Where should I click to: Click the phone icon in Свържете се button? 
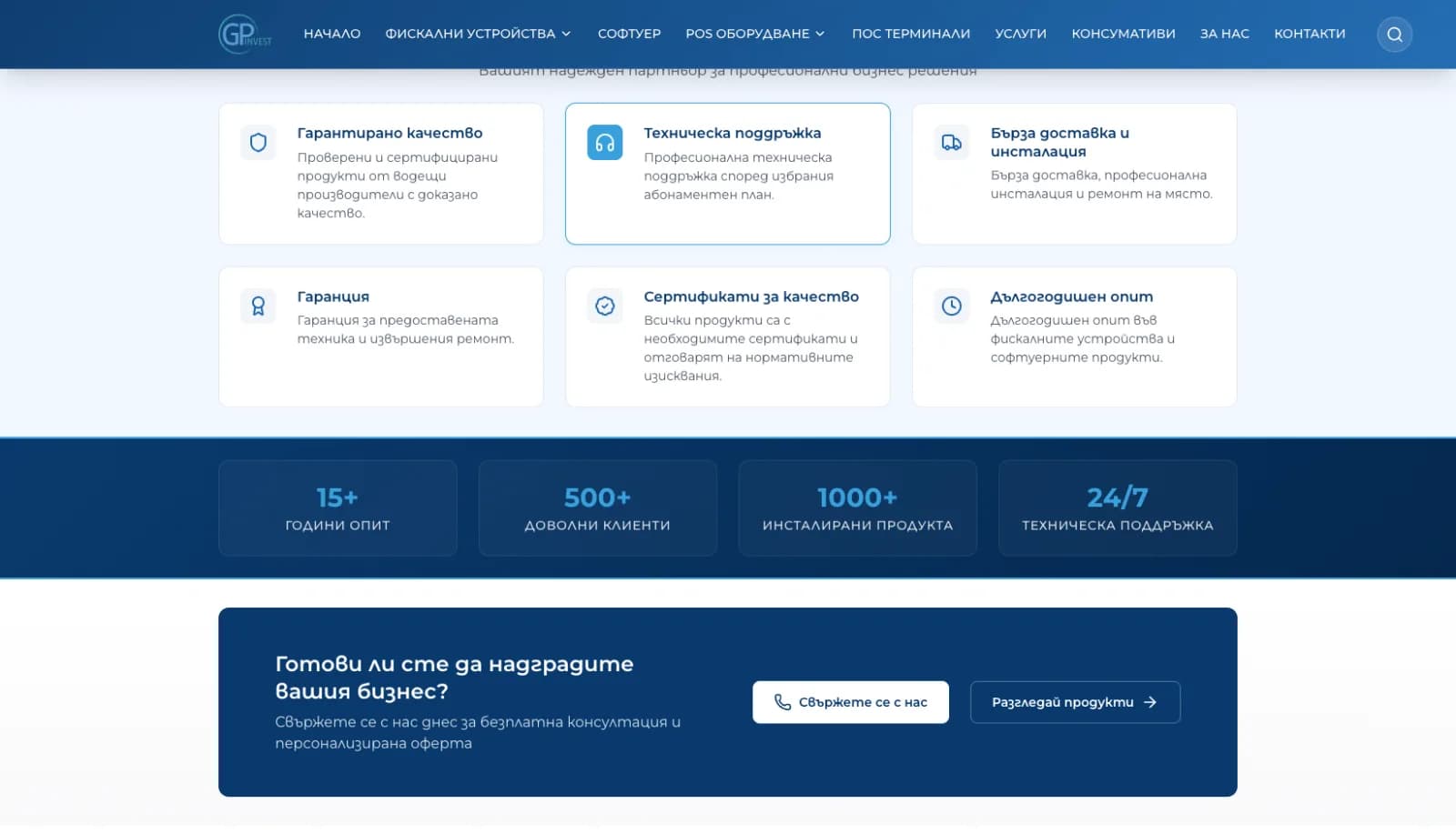pyautogui.click(x=783, y=702)
